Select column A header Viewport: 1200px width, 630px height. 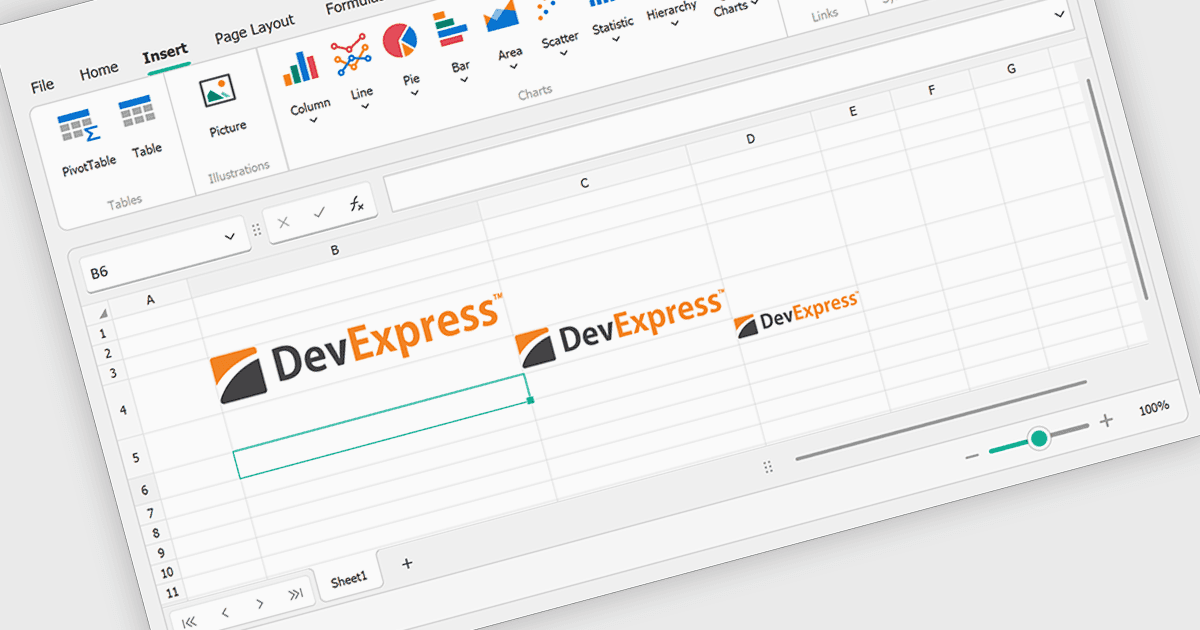(x=151, y=300)
